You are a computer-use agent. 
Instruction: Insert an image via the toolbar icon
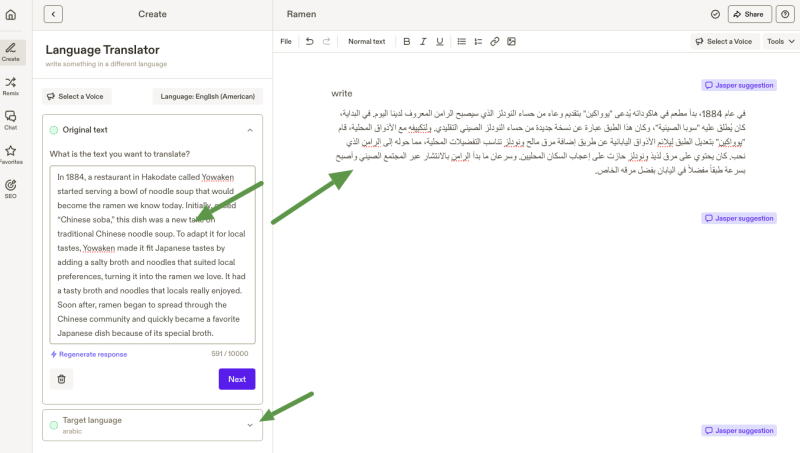pos(511,41)
